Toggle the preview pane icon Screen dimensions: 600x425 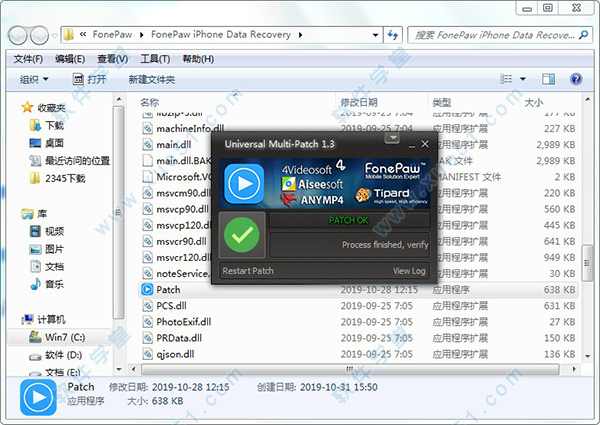click(548, 79)
